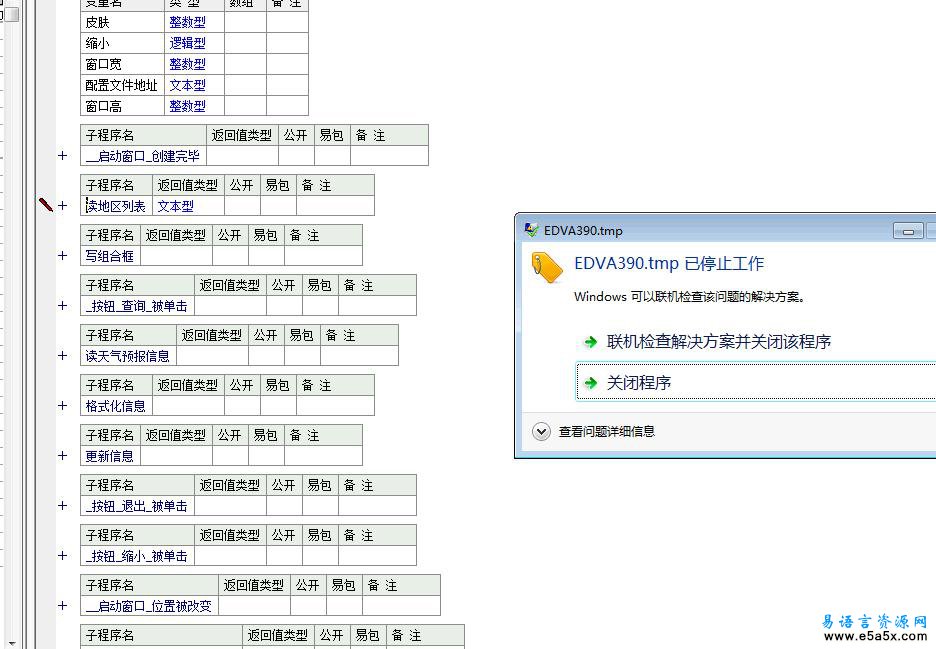The width and height of the screenshot is (936, 649).
Task: Click the 整数型 type of 窗口宽
Action: (187, 64)
